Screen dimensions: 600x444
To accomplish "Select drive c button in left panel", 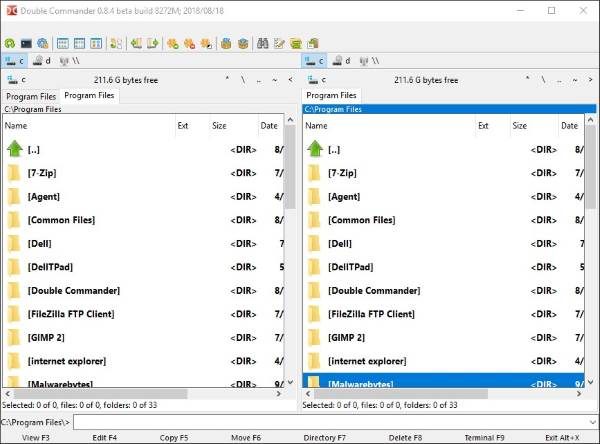I will [15, 61].
